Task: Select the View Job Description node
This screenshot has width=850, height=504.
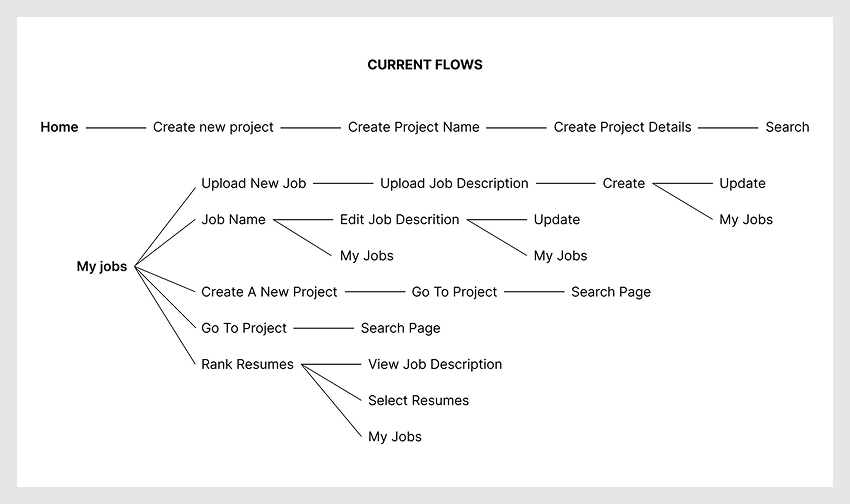Action: tap(435, 364)
